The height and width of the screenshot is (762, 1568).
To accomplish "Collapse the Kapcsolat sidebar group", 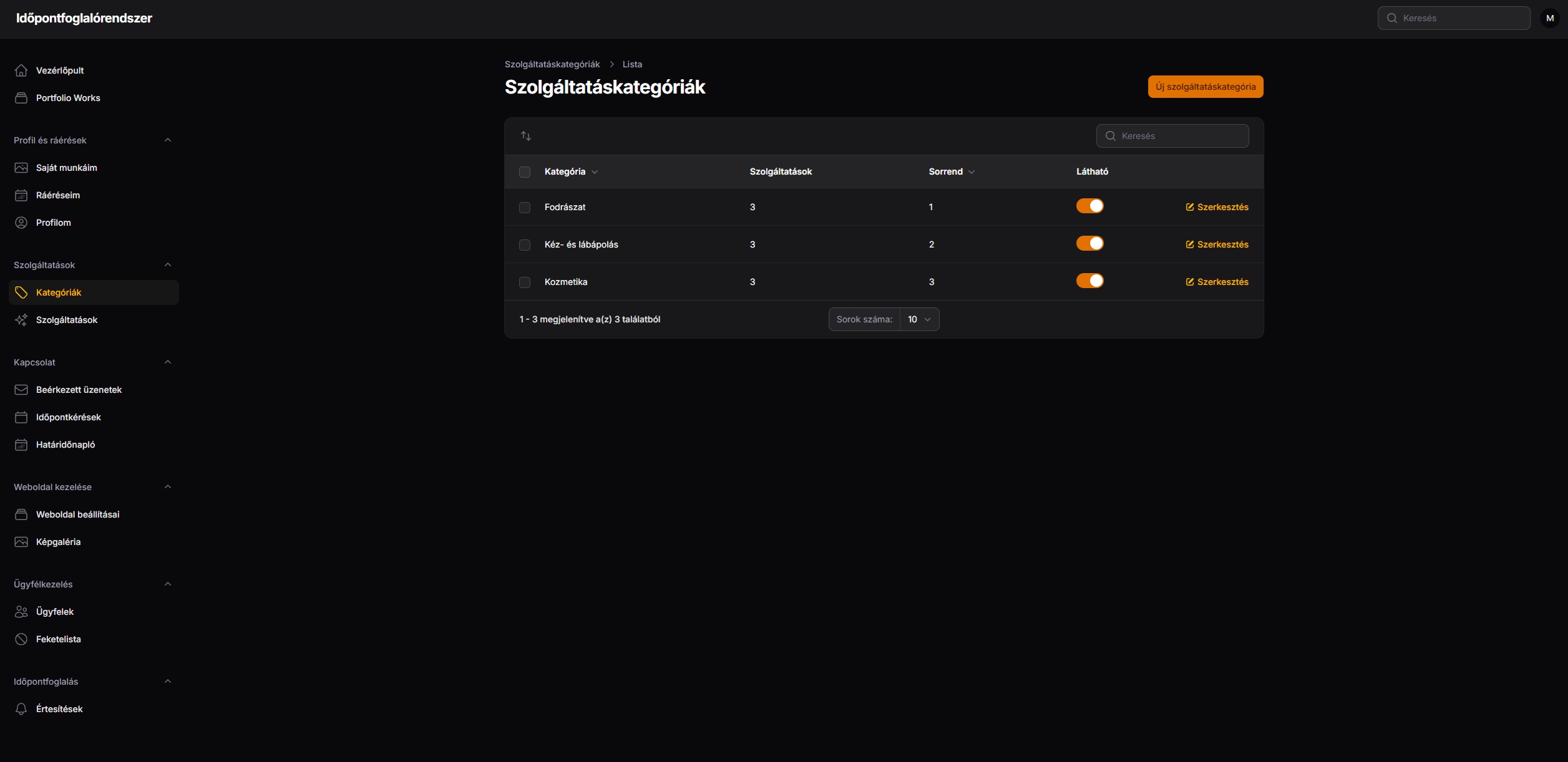I will (167, 362).
